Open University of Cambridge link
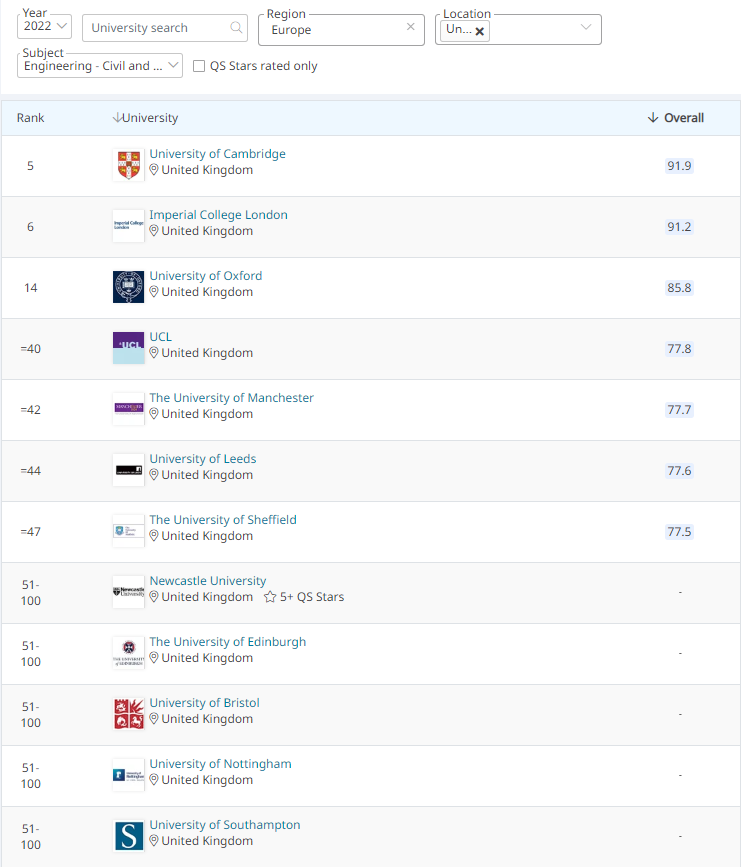This screenshot has width=741, height=867. (217, 154)
